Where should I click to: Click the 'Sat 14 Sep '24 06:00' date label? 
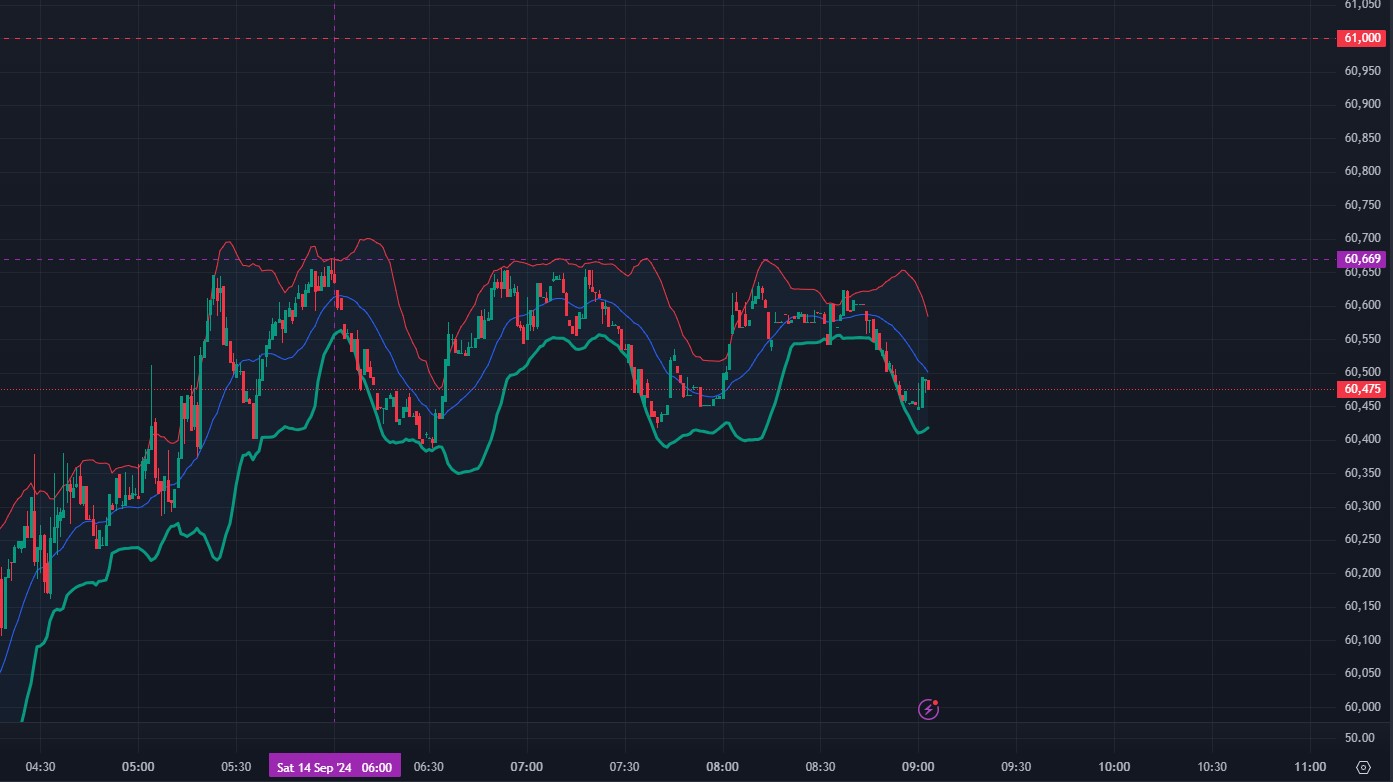[334, 767]
